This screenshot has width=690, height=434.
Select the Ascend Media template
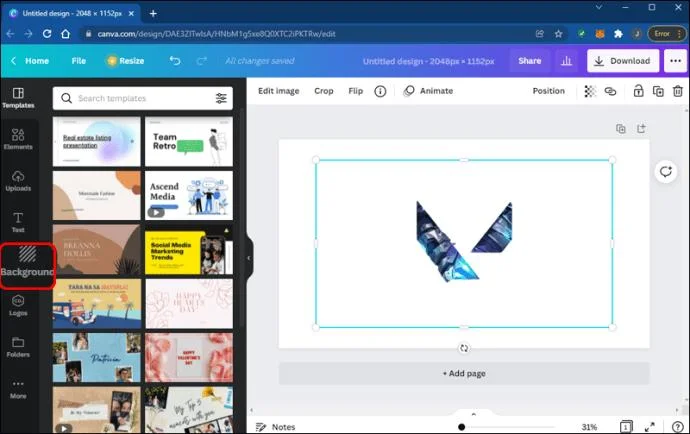click(x=189, y=195)
